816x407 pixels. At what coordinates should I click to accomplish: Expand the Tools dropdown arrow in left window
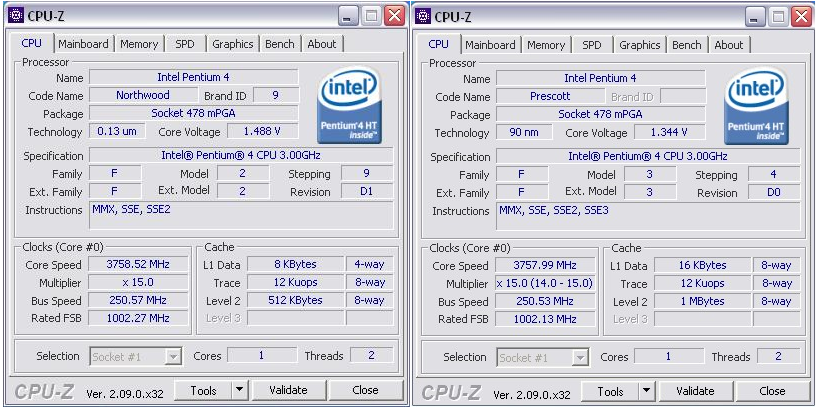point(239,390)
